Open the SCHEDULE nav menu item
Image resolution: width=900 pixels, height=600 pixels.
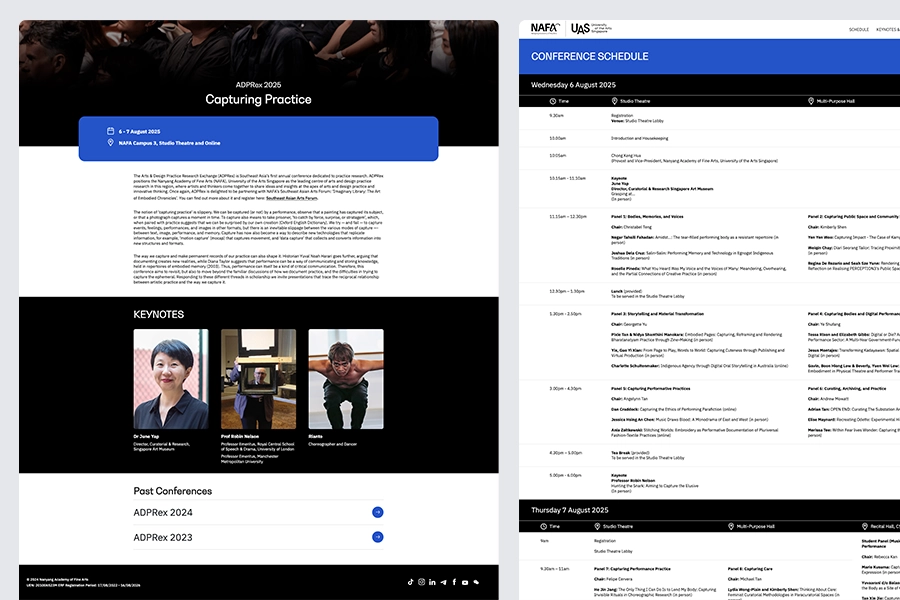click(859, 30)
